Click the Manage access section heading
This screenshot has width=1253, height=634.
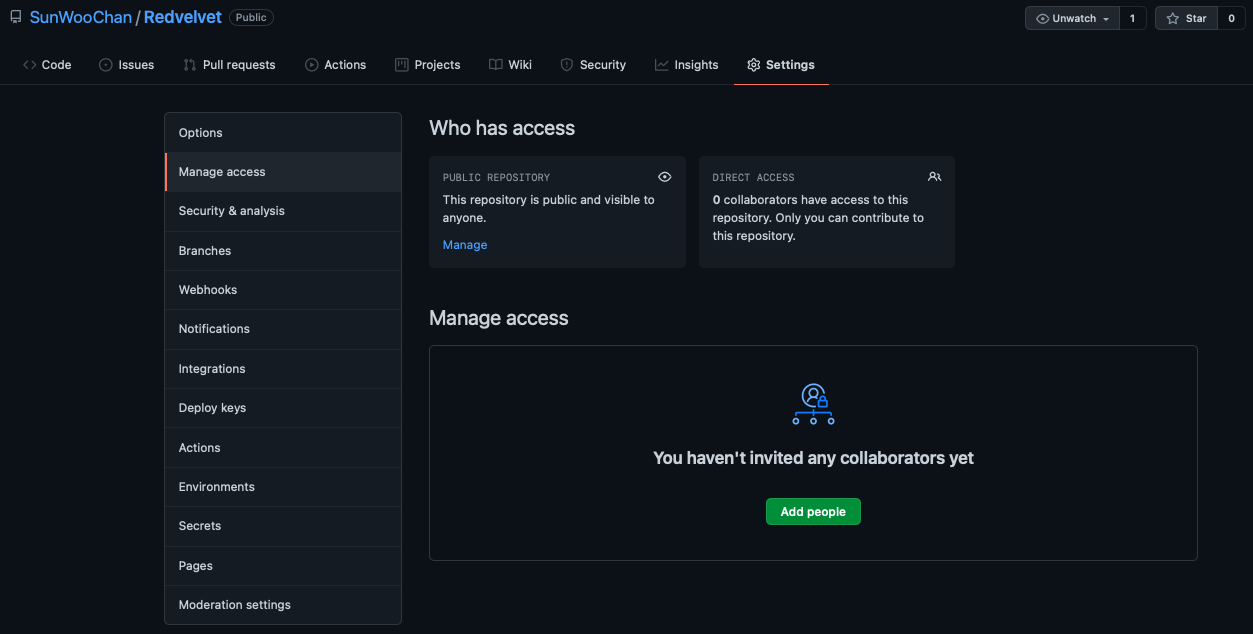tap(499, 318)
